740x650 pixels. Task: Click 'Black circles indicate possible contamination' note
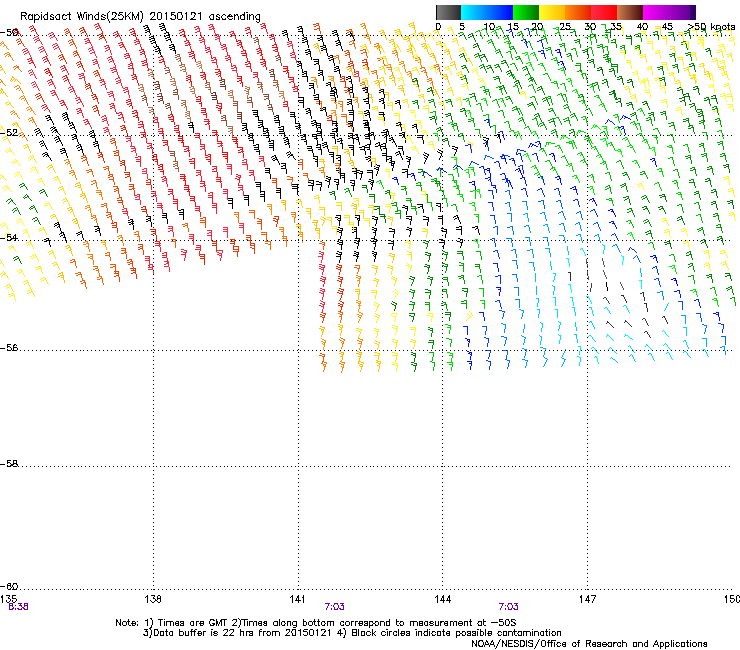click(x=456, y=633)
